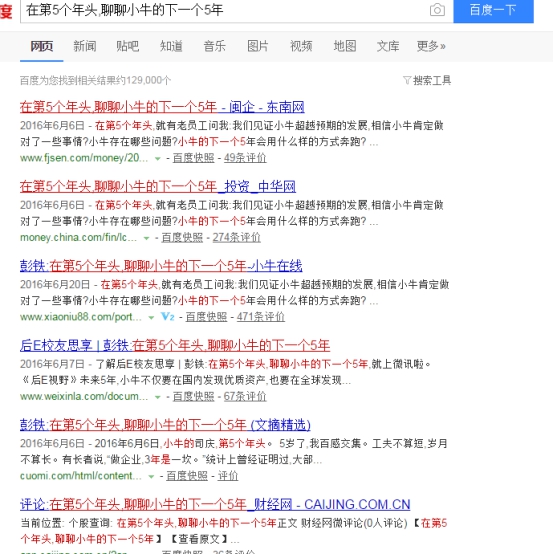554x554 pixels.
Task: Click the www.fjsen.com/money URL text
Action: click(x=84, y=158)
